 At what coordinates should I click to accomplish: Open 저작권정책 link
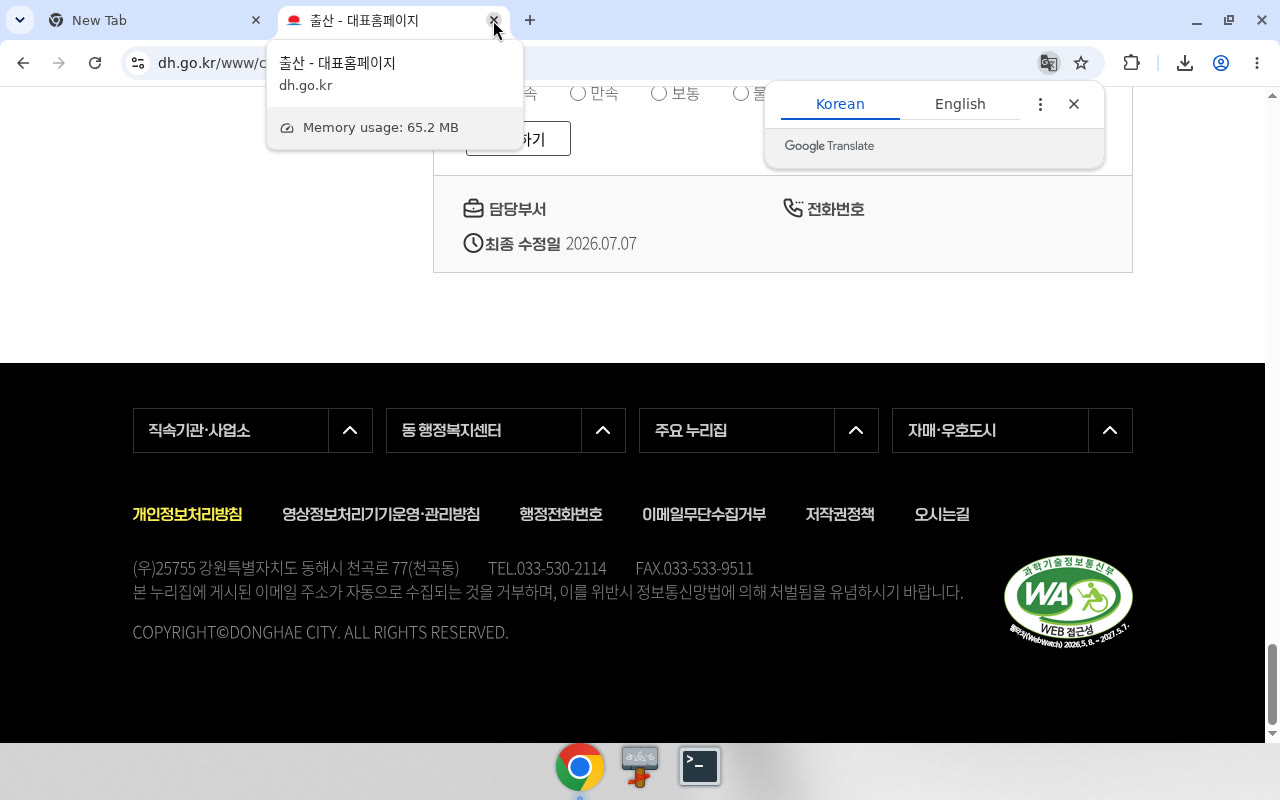tap(840, 514)
